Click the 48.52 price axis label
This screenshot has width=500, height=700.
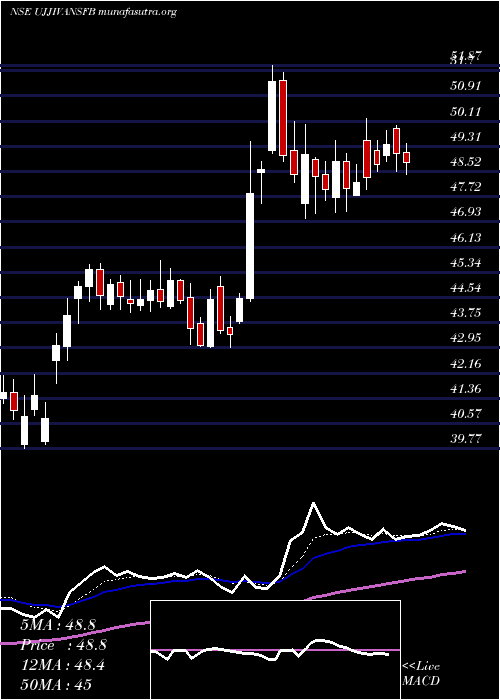click(x=466, y=161)
